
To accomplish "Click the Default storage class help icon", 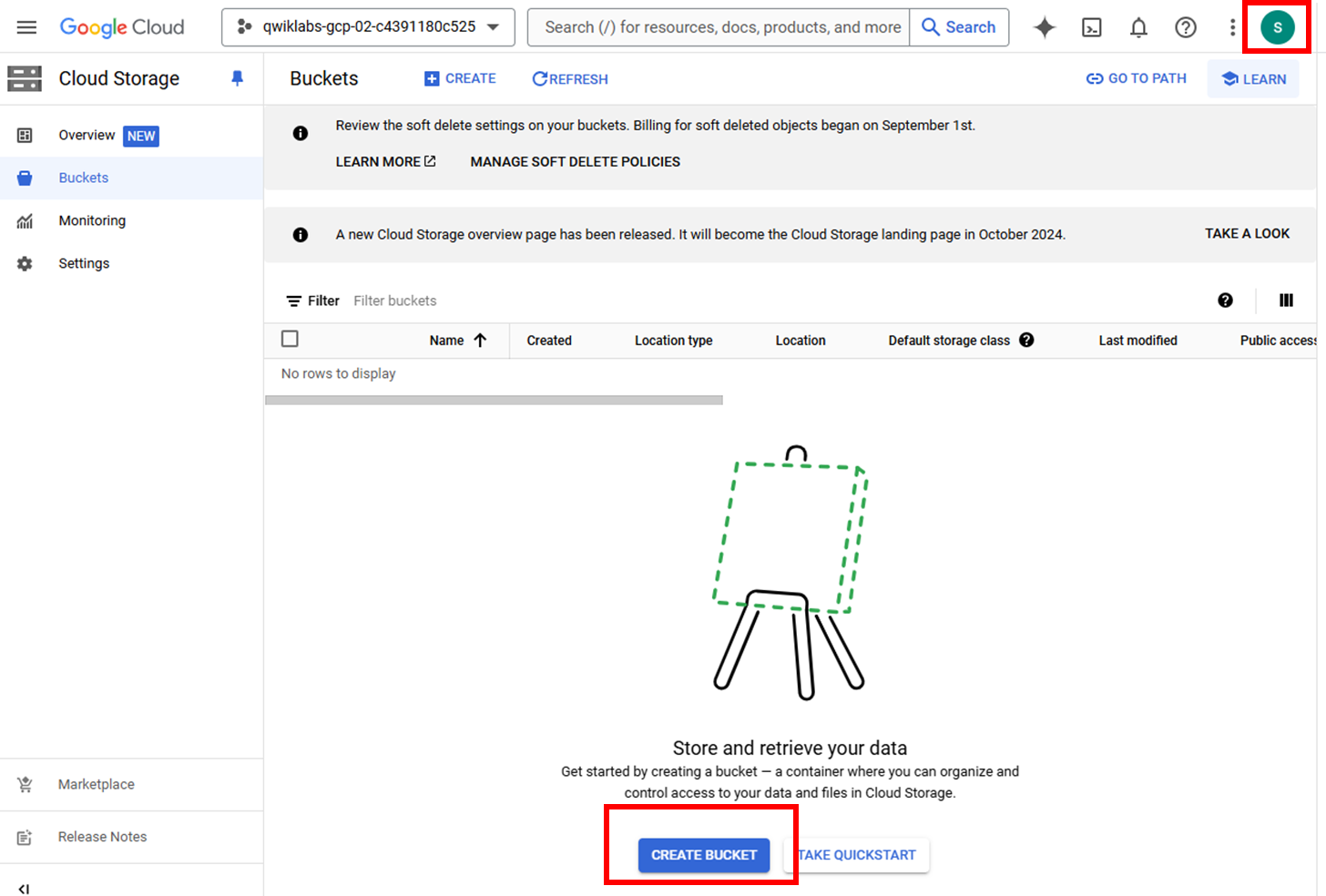I will coord(1026,340).
